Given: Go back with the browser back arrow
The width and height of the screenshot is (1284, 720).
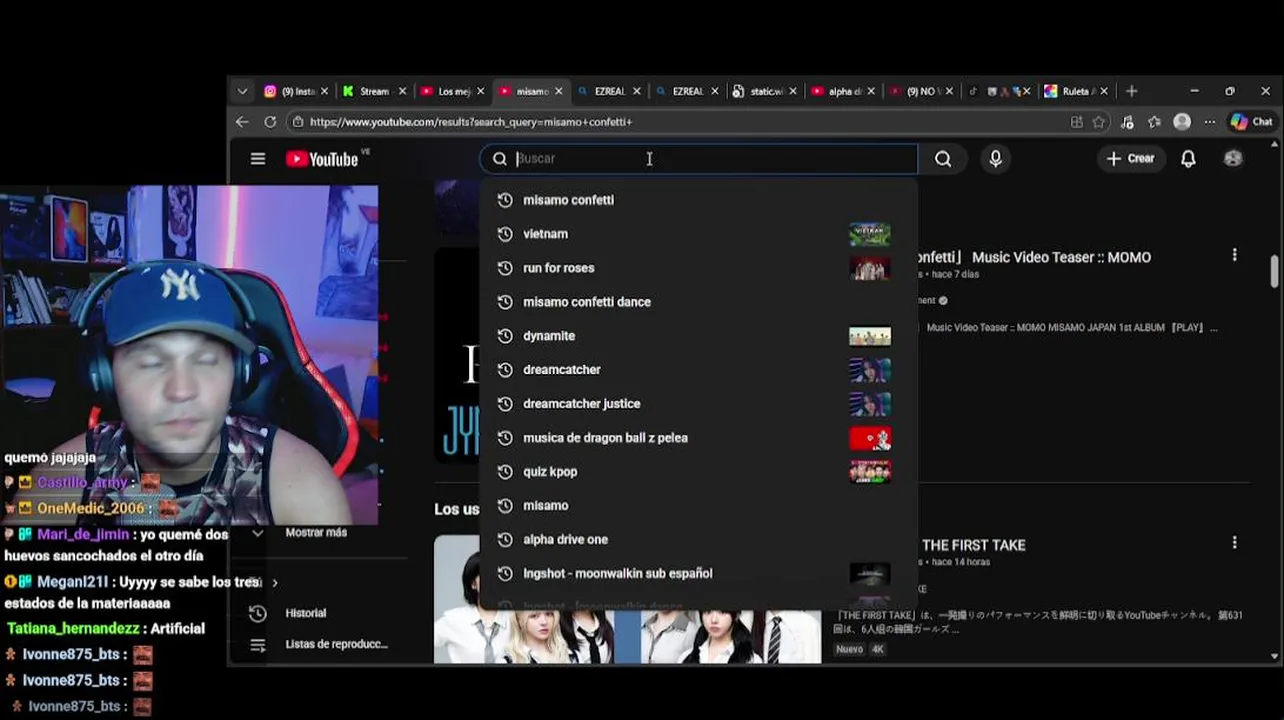Looking at the screenshot, I should tap(242, 122).
